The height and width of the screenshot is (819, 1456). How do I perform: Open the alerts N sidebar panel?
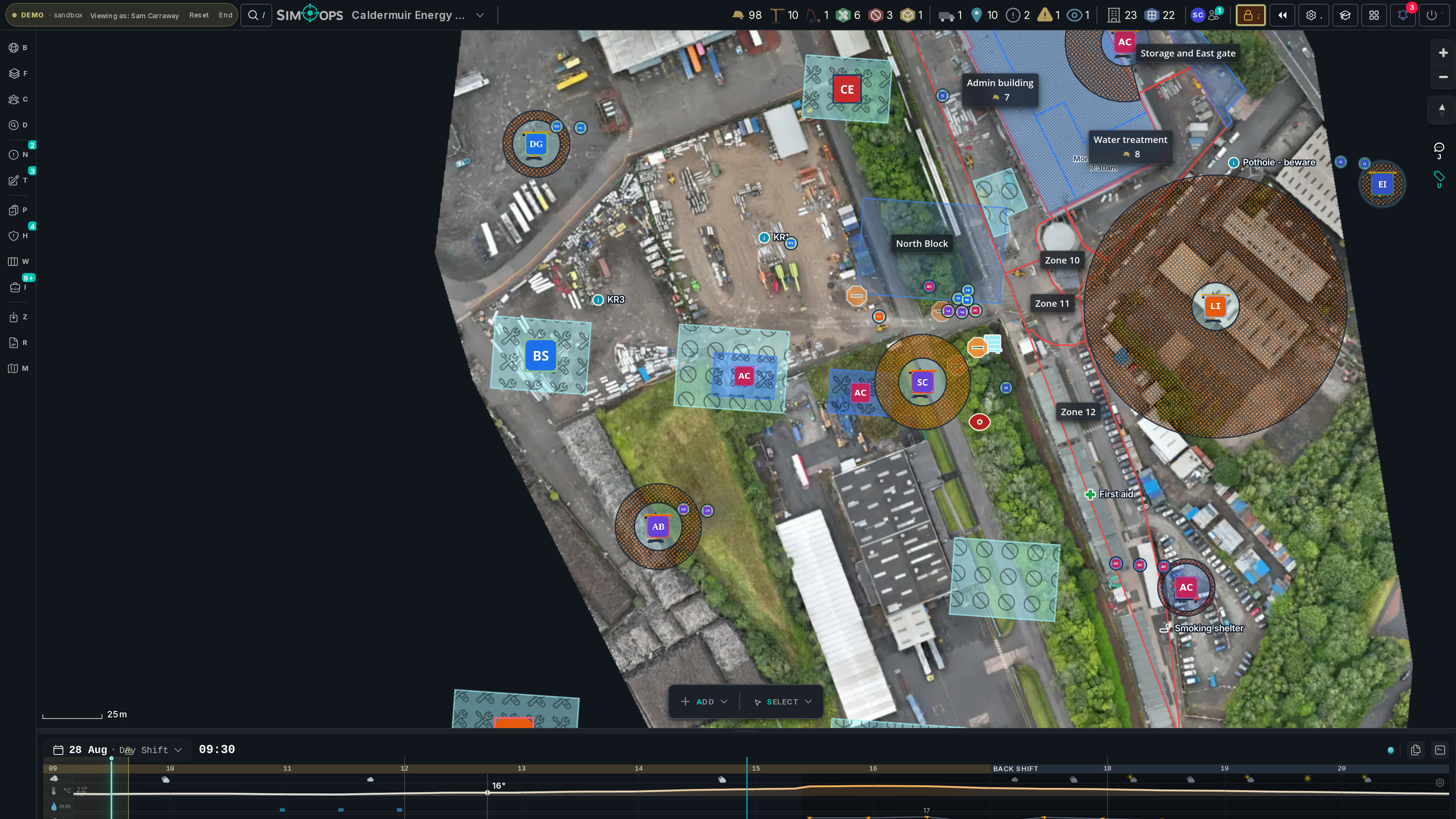(18, 154)
